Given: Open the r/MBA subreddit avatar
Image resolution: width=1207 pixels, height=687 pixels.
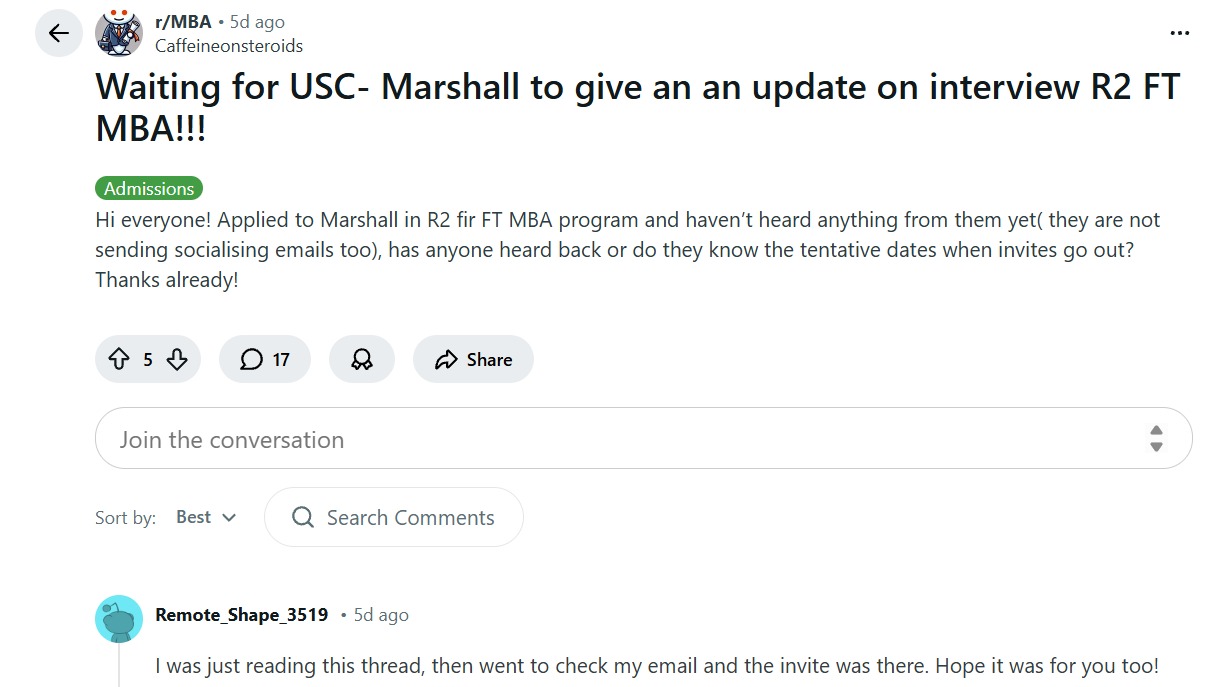Looking at the screenshot, I should coord(119,33).
